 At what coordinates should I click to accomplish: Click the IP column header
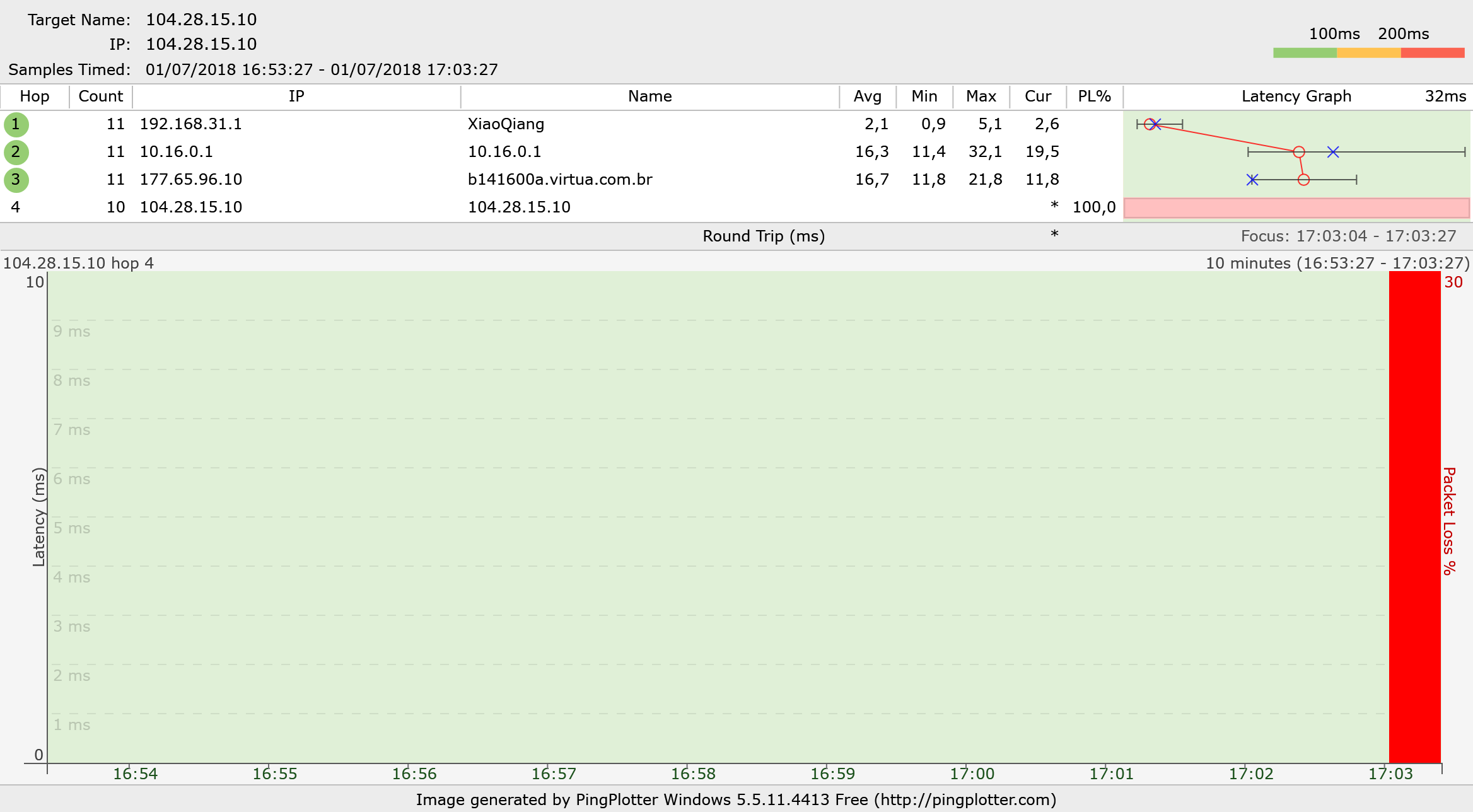296,96
